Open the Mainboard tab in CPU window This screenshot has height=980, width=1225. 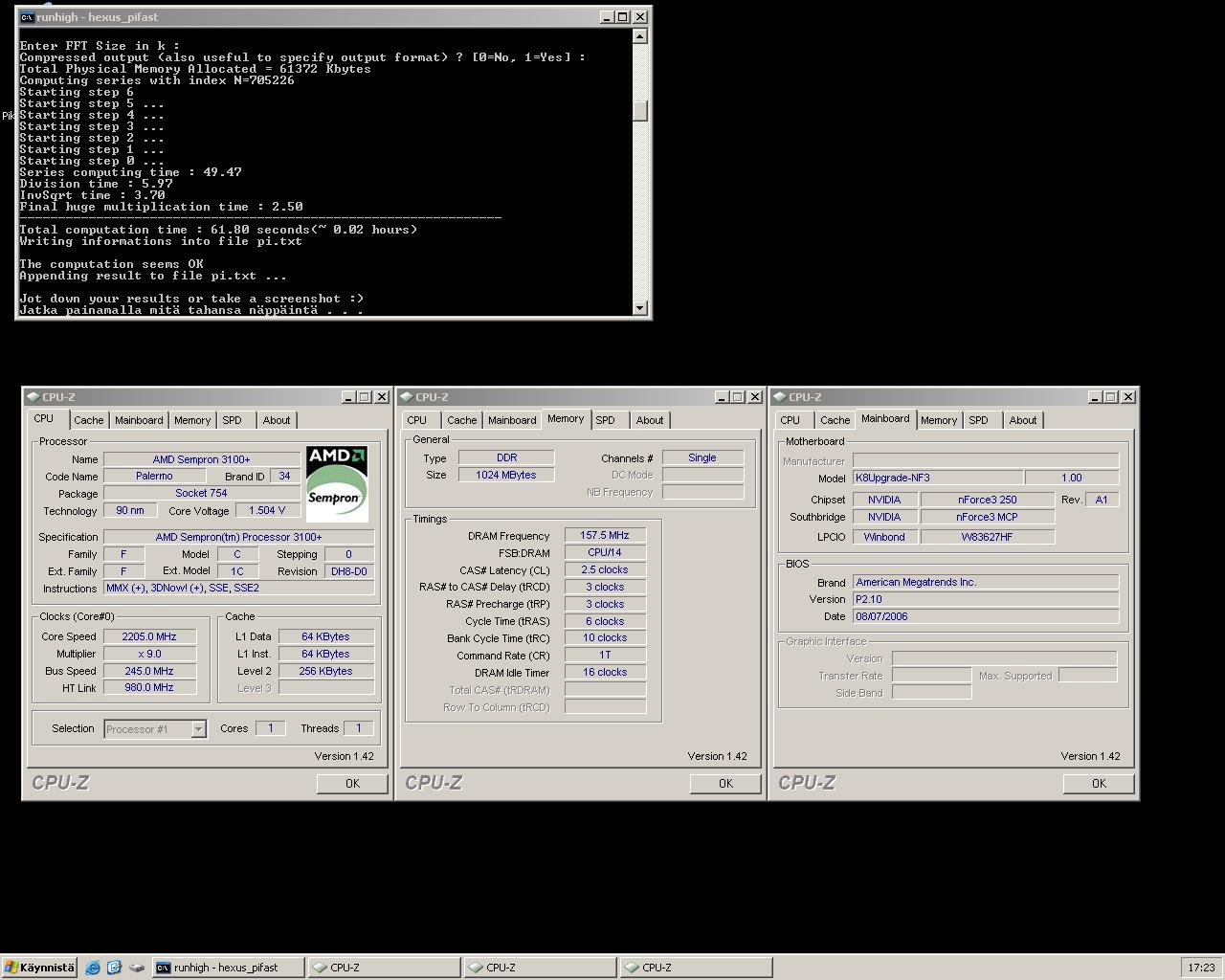(x=139, y=420)
